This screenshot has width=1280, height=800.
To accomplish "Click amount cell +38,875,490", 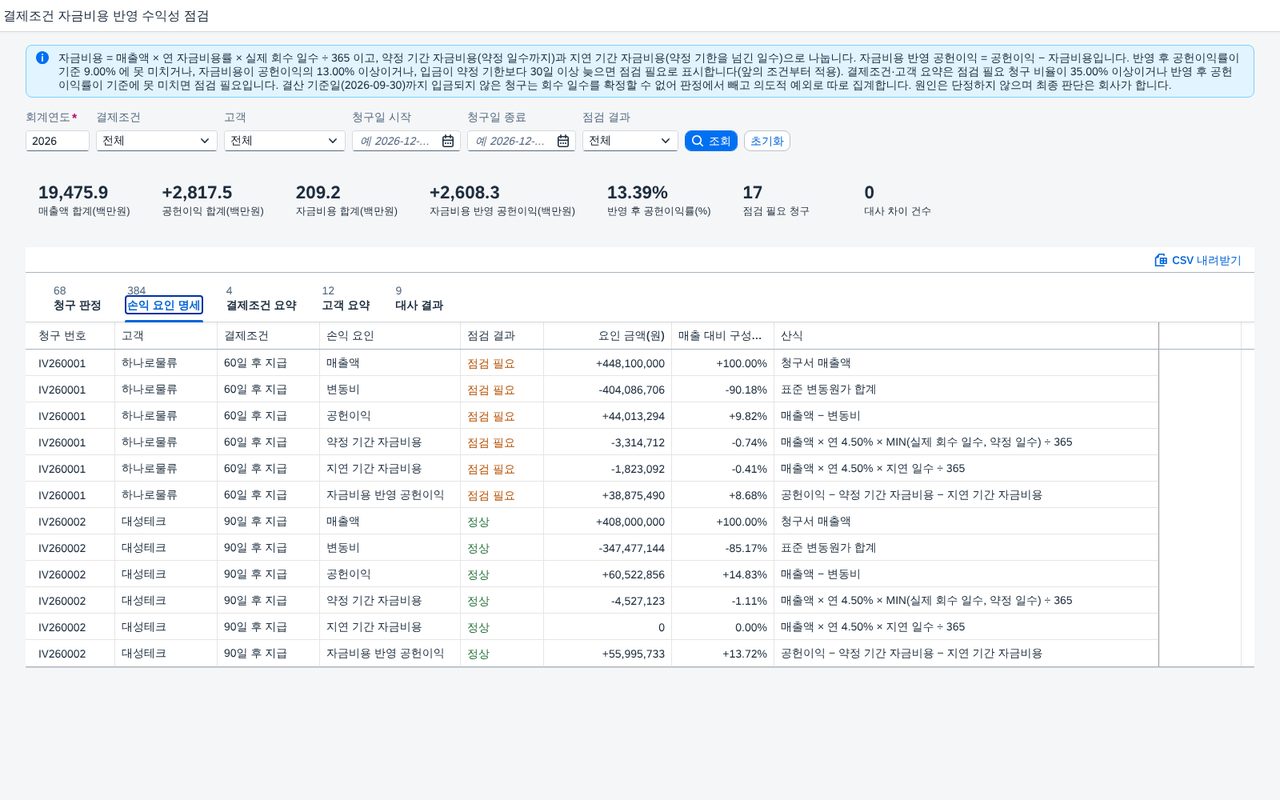I will pos(633,495).
